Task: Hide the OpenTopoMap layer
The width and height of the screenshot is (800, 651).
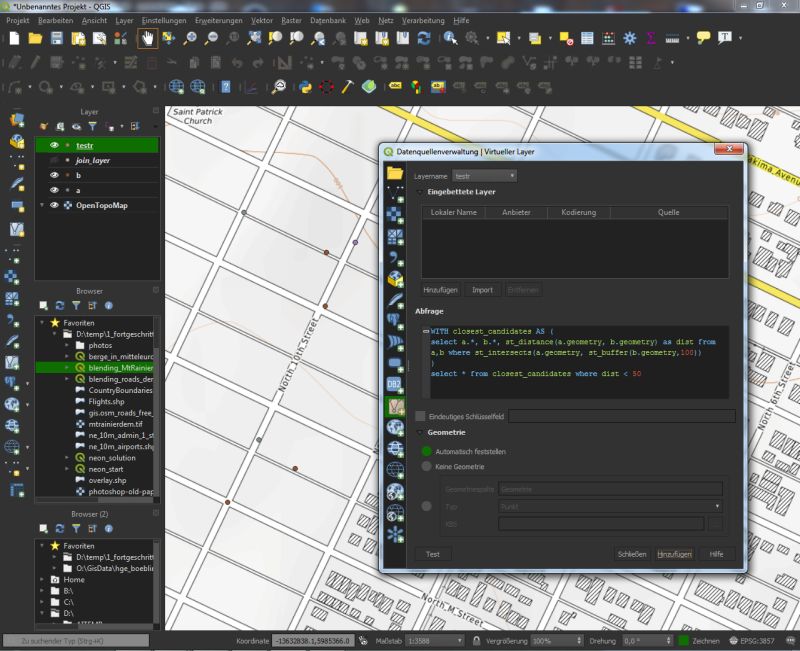Action: 55,205
